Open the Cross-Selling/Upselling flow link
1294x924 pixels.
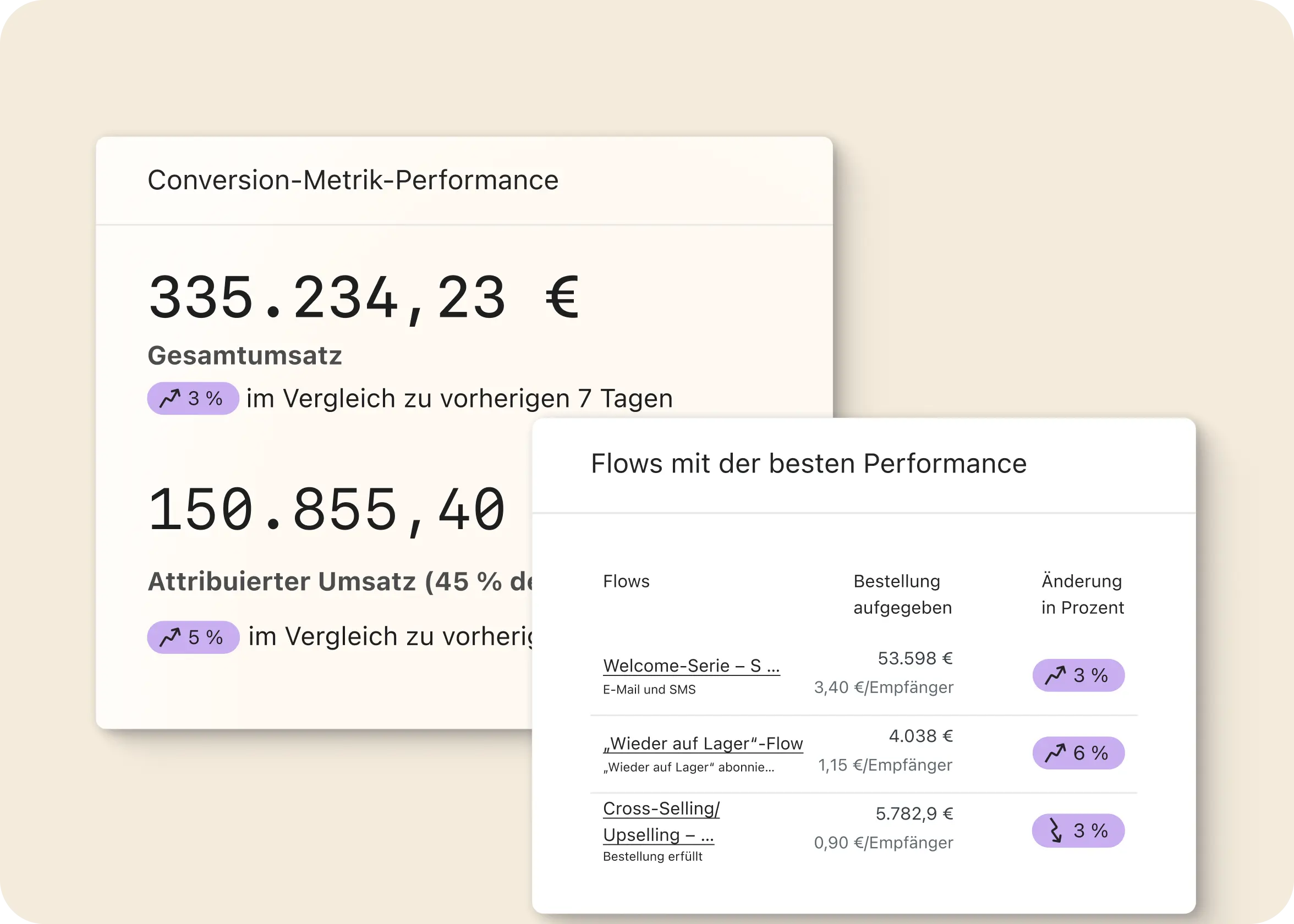[x=661, y=822]
